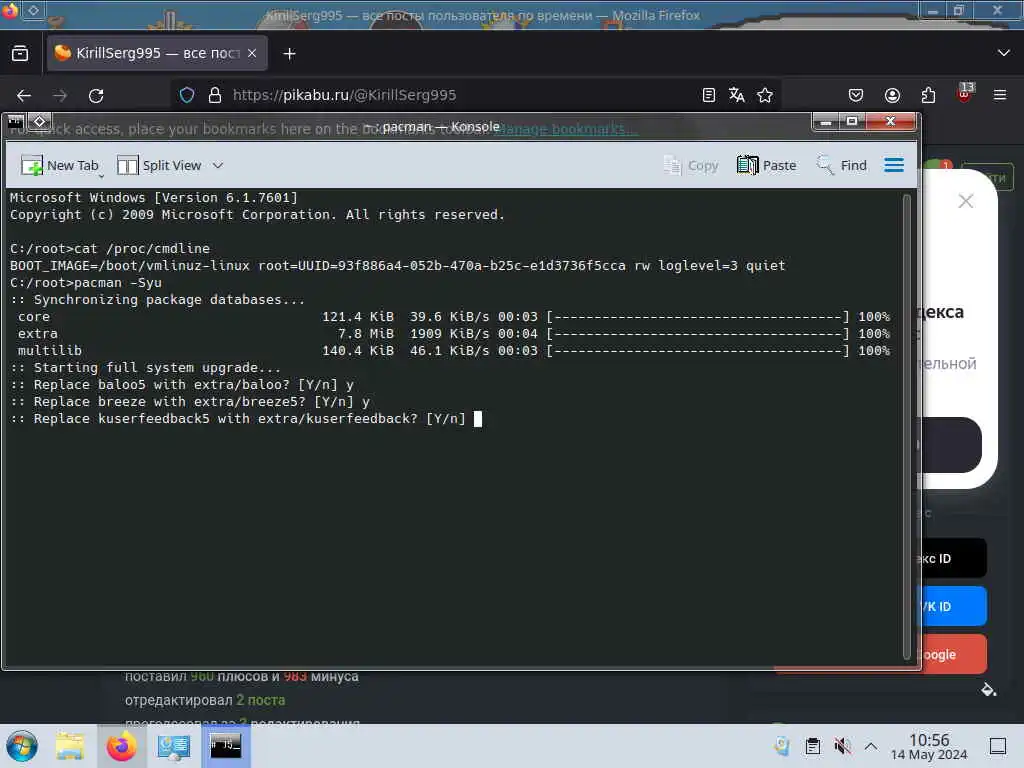Click the red Google login button
The height and width of the screenshot is (768, 1024).
953,654
